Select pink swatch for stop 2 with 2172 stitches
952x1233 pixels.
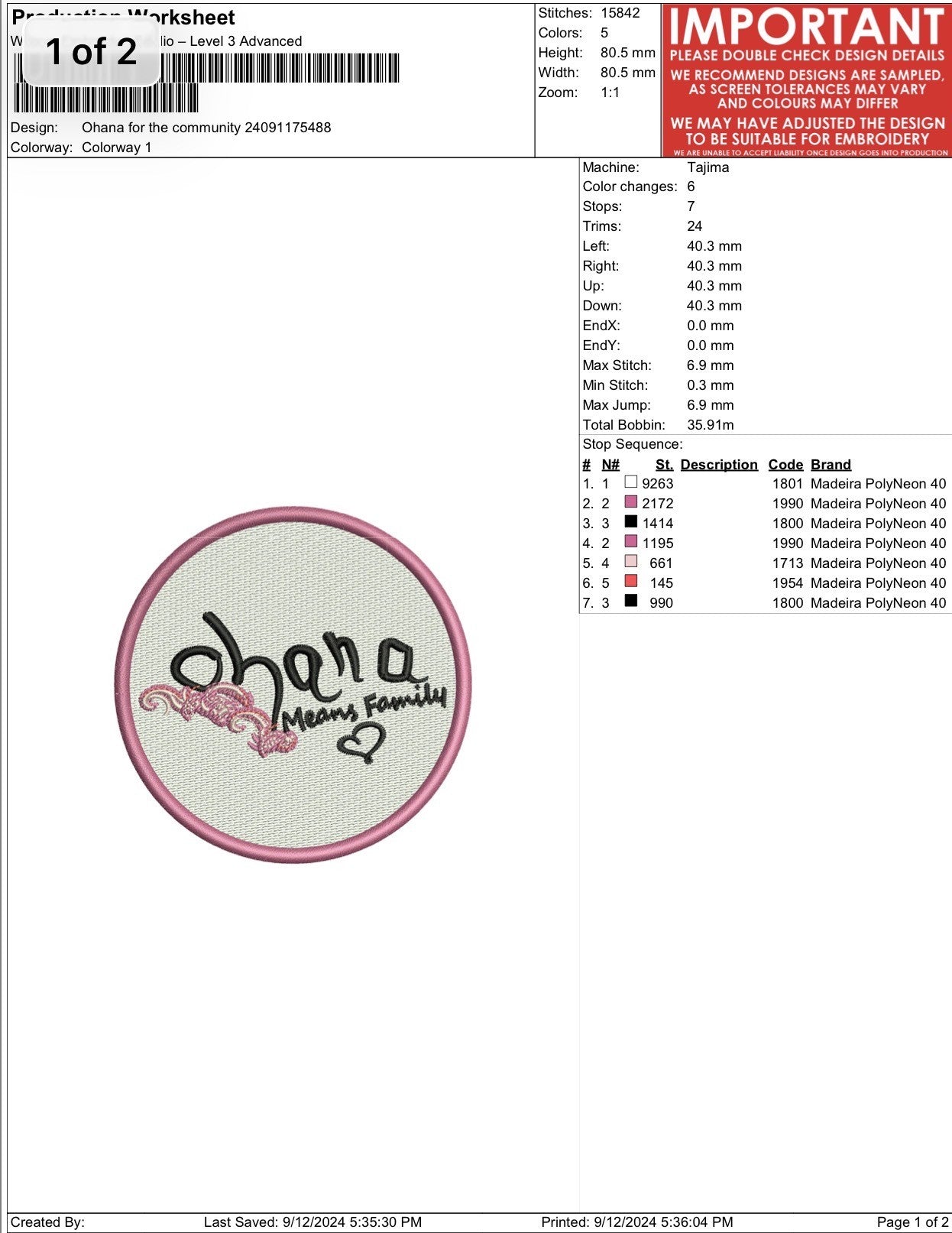630,502
